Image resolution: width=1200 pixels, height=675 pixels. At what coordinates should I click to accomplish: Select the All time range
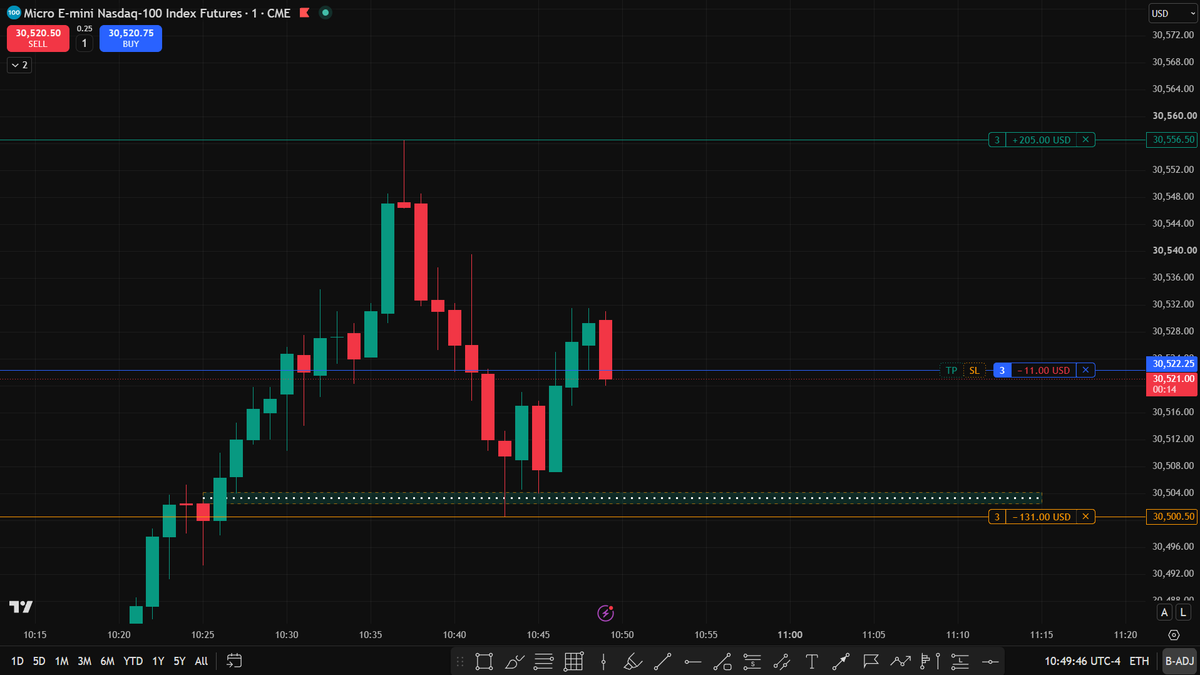(x=201, y=661)
